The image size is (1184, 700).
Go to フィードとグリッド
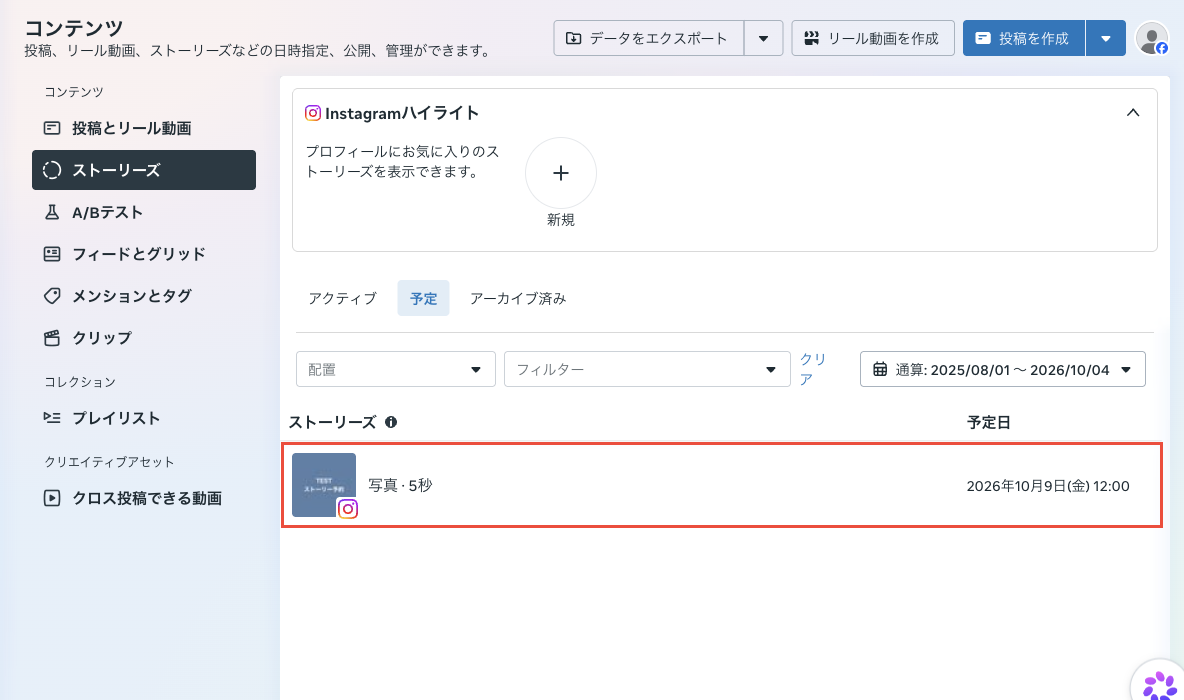(x=143, y=254)
